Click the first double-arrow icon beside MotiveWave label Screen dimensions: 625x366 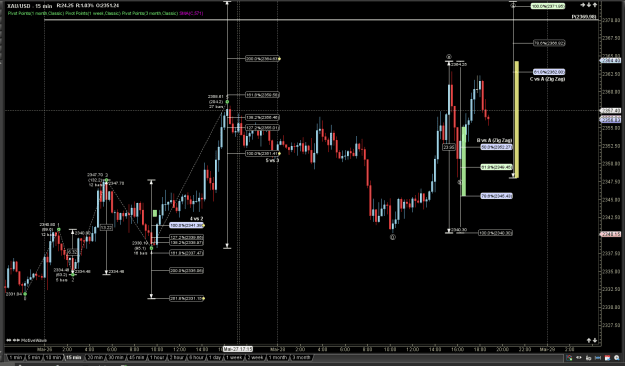[x=9, y=340]
